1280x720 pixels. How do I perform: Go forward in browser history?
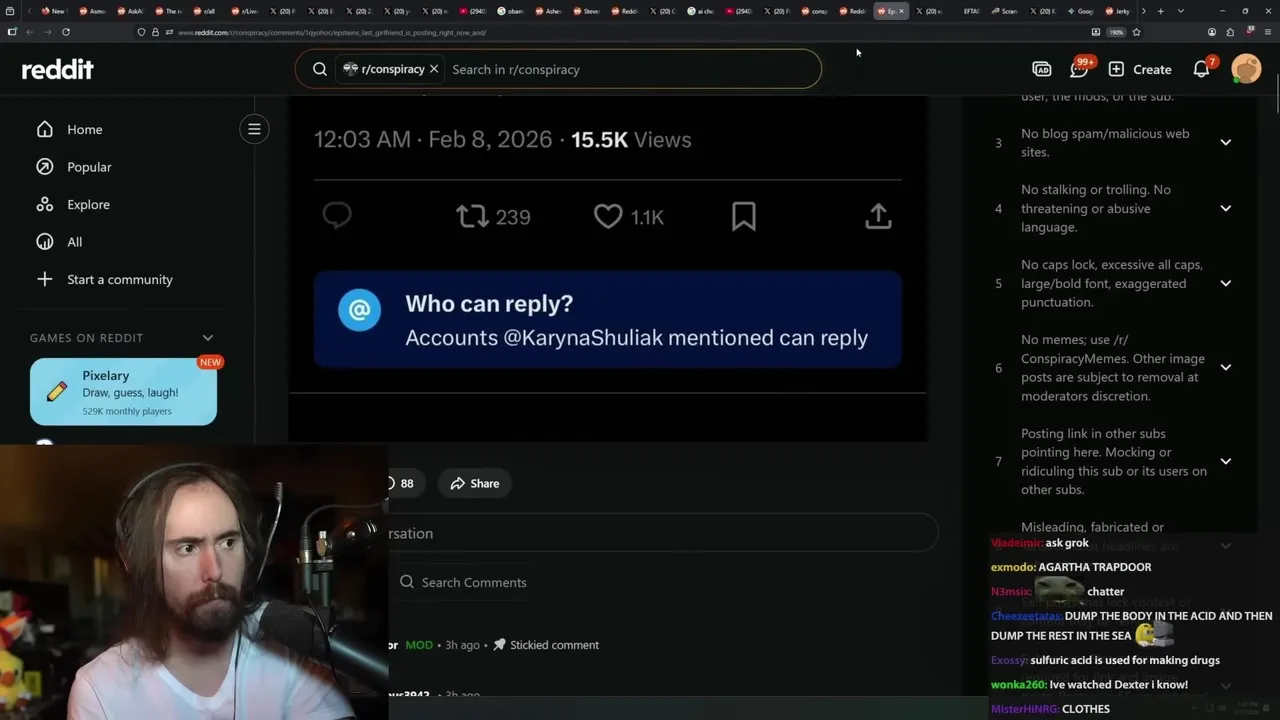point(47,32)
